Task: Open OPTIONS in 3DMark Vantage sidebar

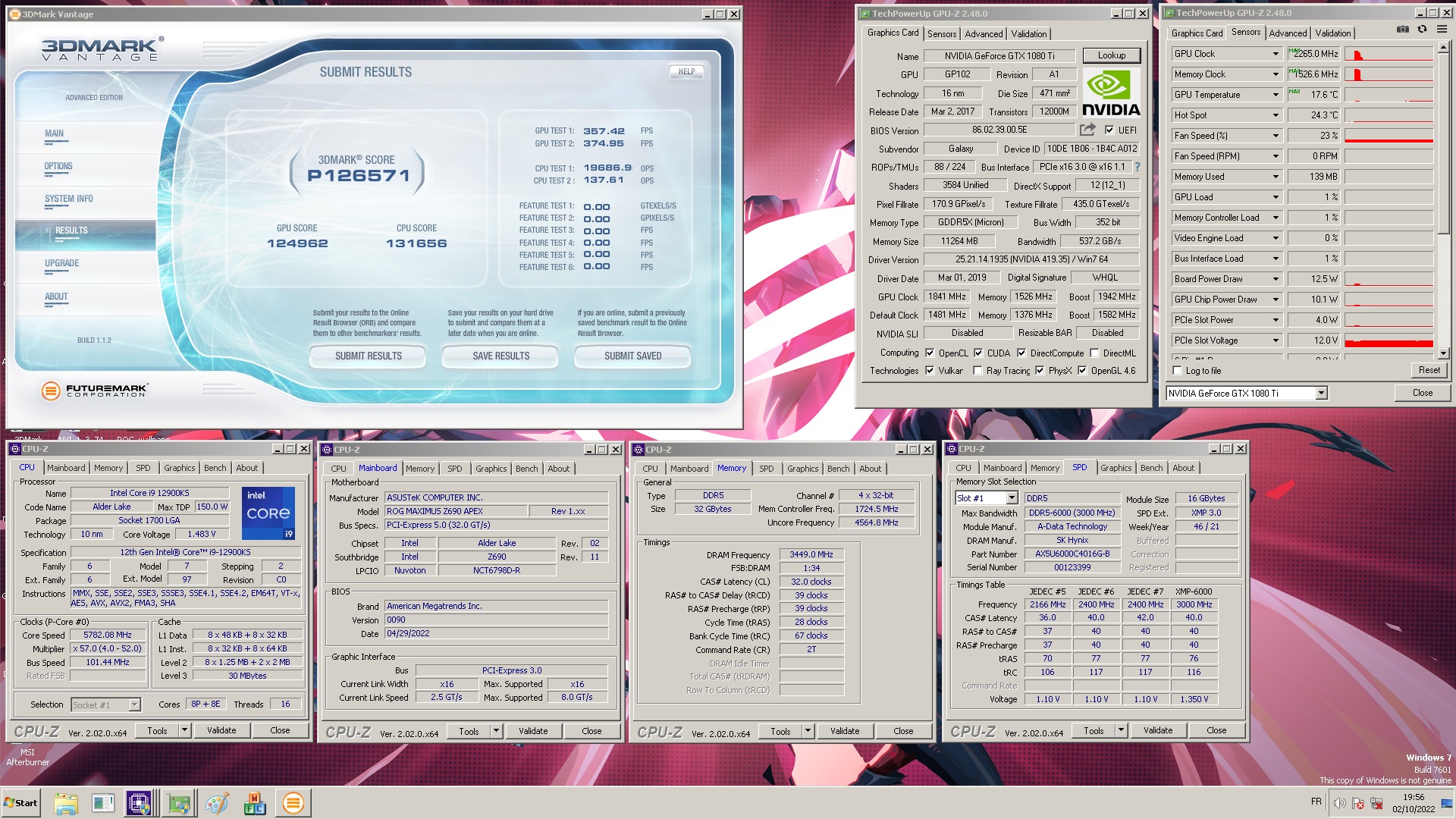Action: tap(58, 166)
